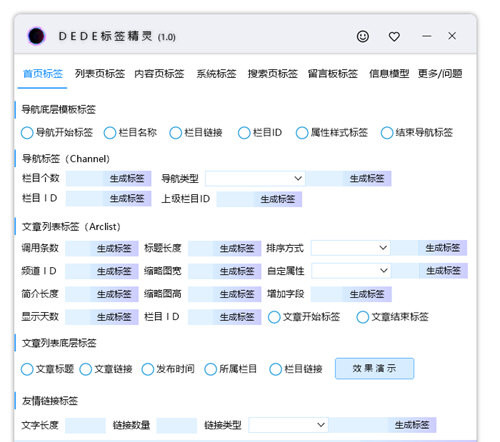The width and height of the screenshot is (500, 442).
Task: Minimize the DEDE标签精灵 window
Action: pyautogui.click(x=427, y=36)
